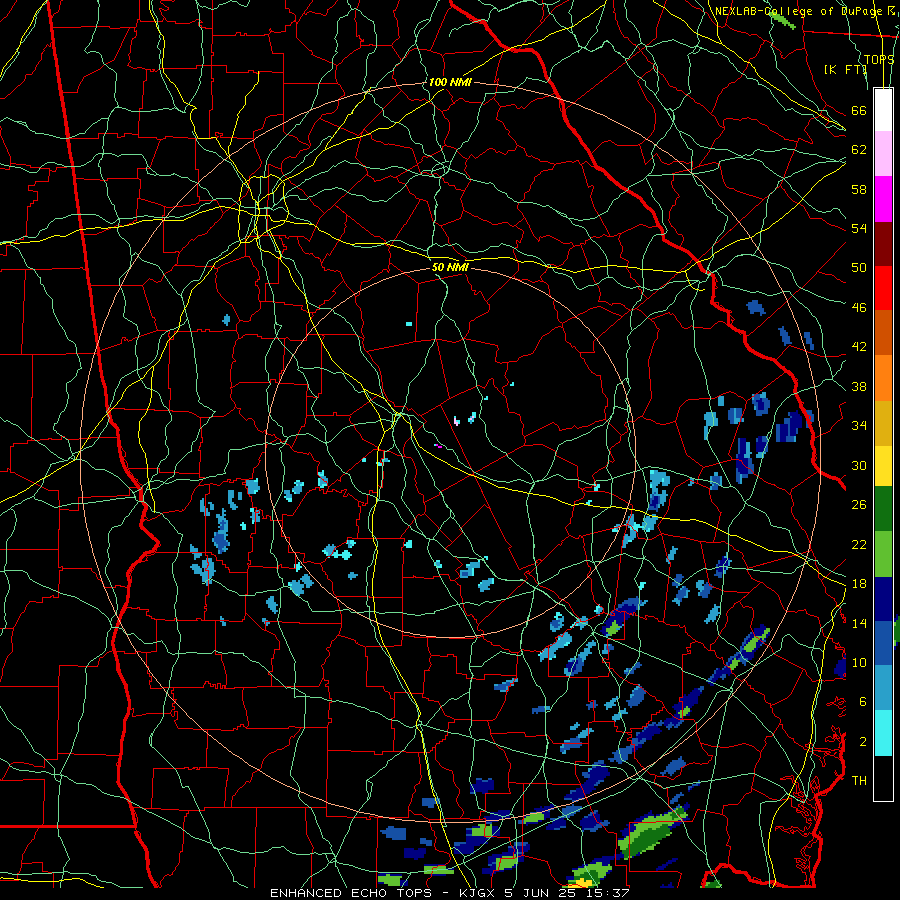The image size is (900, 900).
Task: Select legend value 26
Action: click(x=859, y=505)
